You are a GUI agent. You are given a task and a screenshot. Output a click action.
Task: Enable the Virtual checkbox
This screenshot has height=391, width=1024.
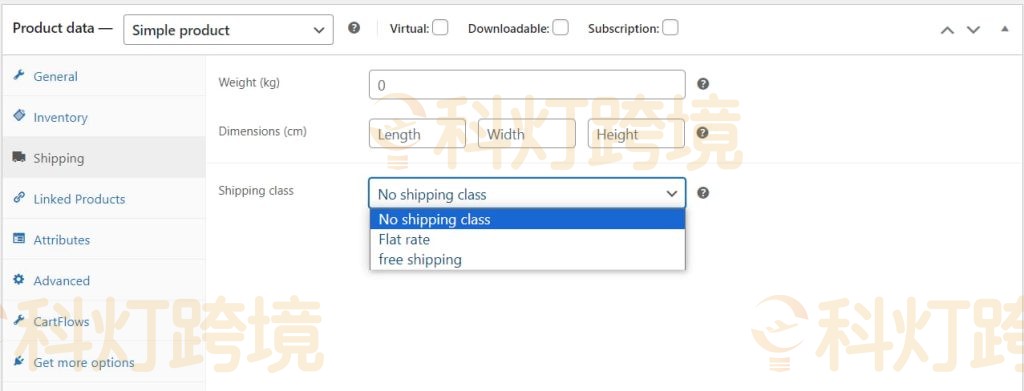(x=440, y=27)
